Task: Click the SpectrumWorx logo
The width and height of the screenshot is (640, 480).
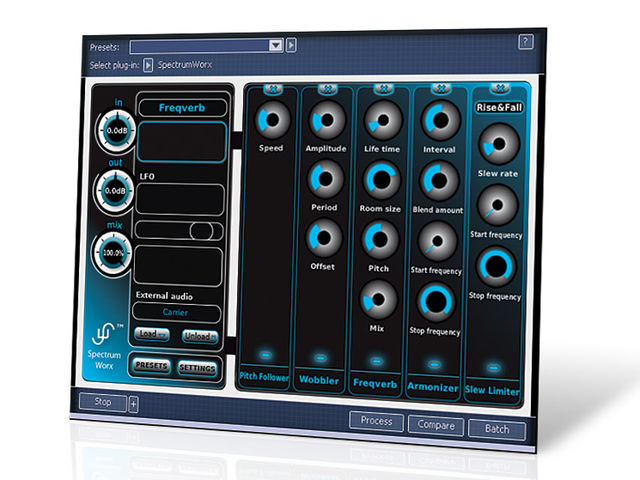Action: (x=105, y=345)
